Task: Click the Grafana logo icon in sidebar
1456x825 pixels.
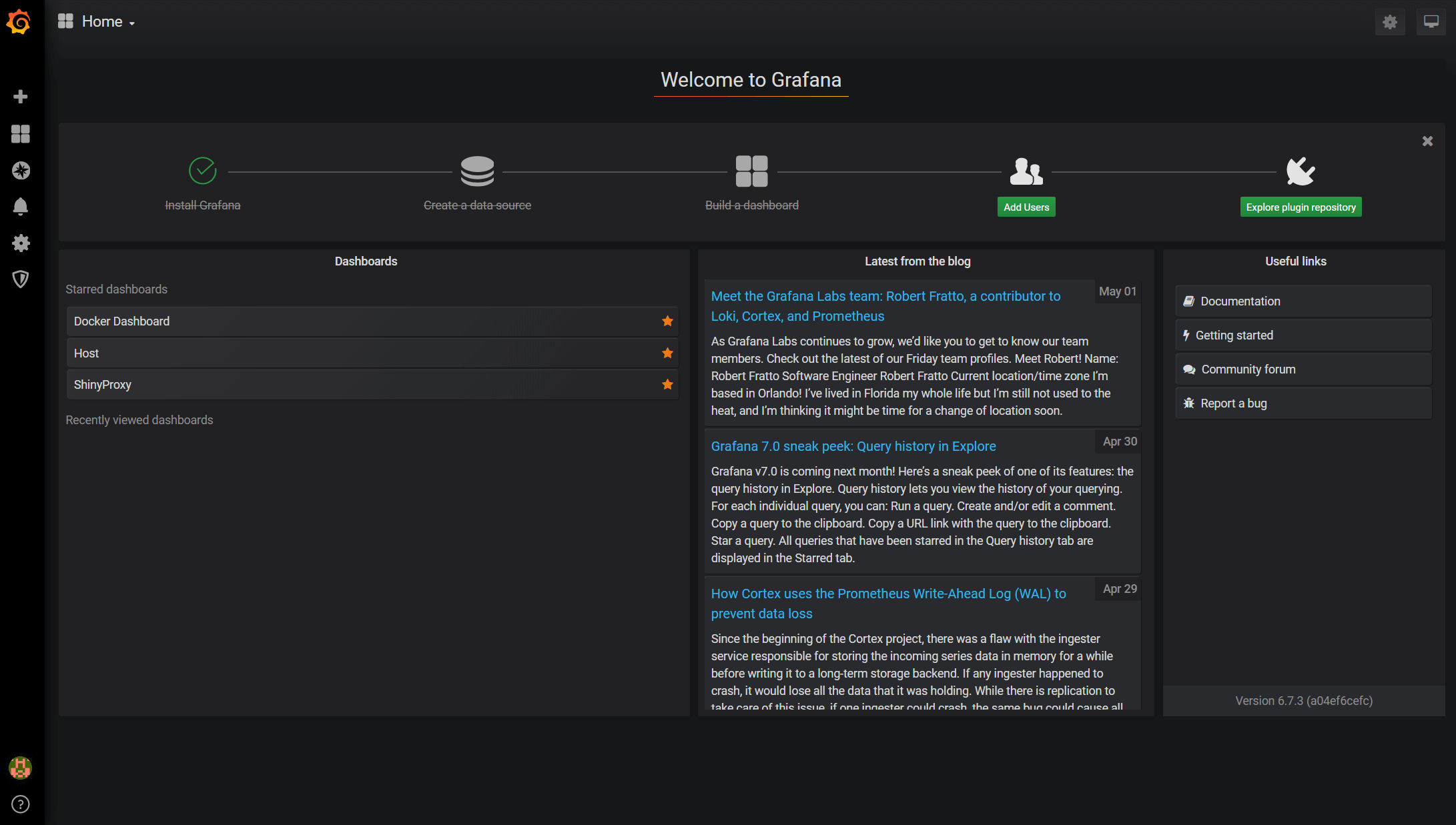Action: click(x=20, y=23)
